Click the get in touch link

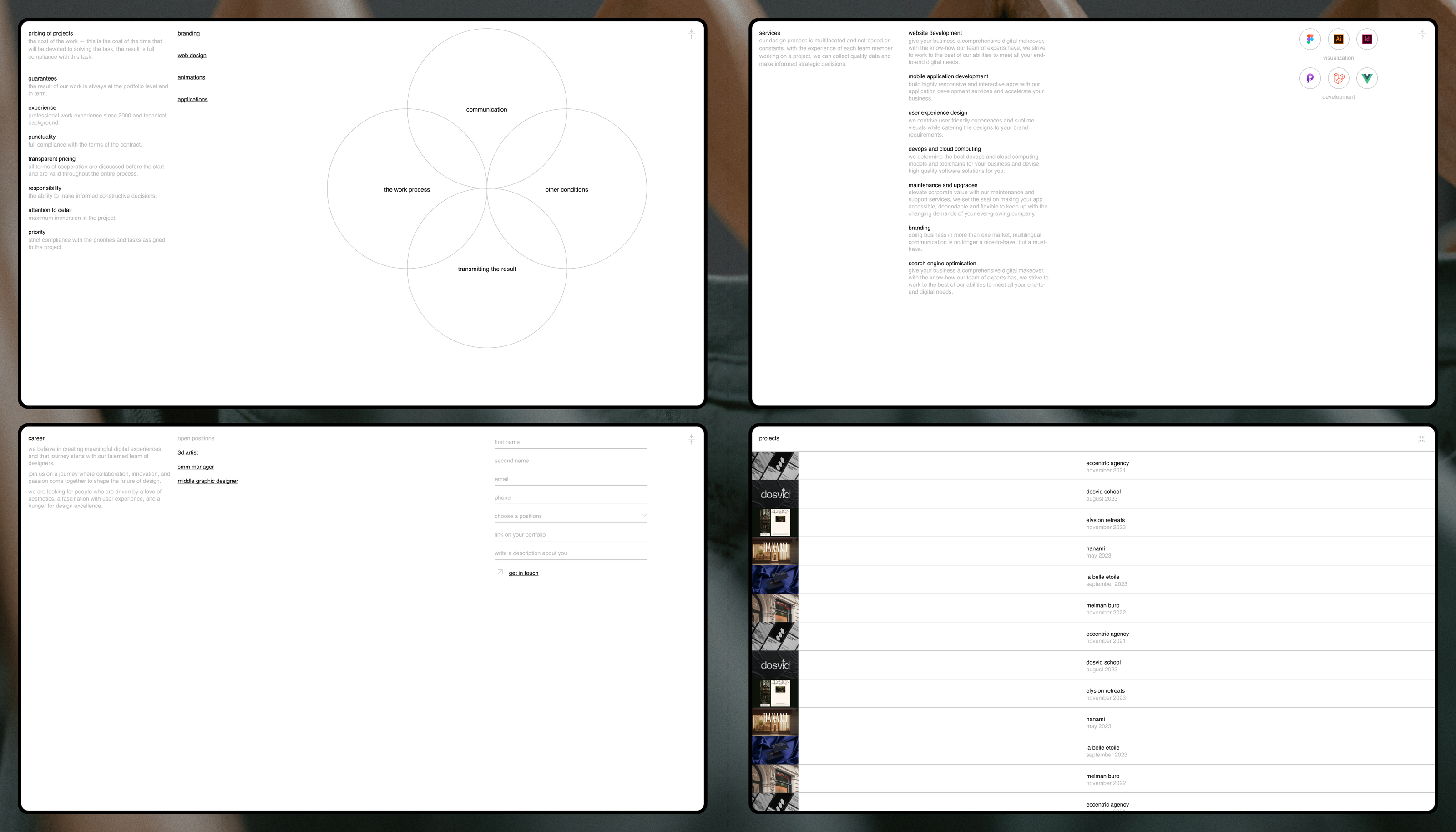(523, 573)
